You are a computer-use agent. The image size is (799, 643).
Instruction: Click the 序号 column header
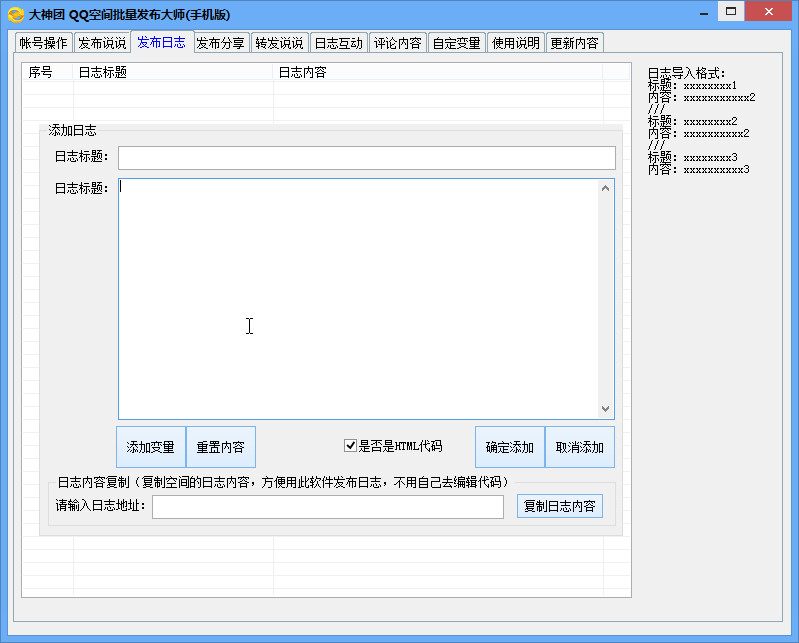pyautogui.click(x=48, y=72)
